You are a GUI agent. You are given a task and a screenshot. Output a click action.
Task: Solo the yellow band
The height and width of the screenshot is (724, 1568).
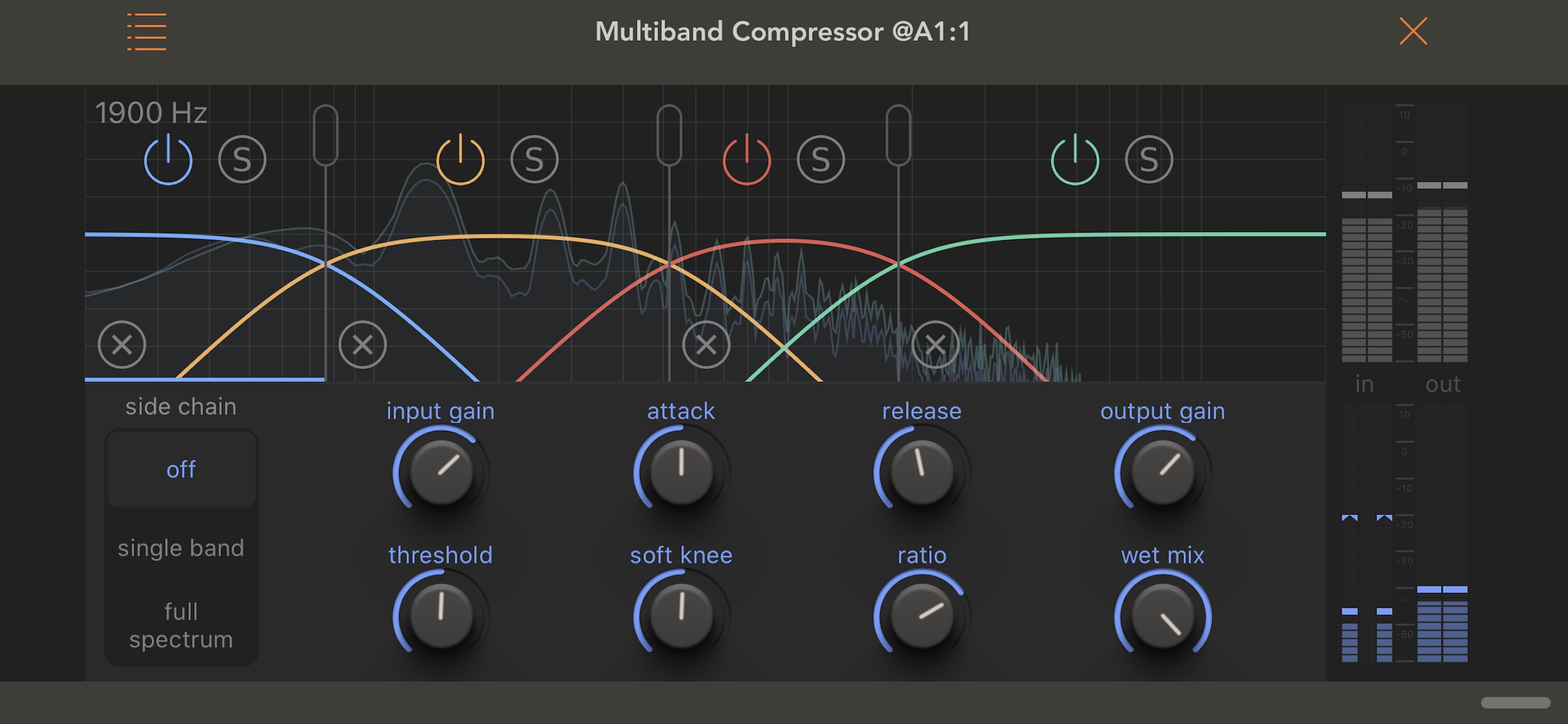[534, 159]
